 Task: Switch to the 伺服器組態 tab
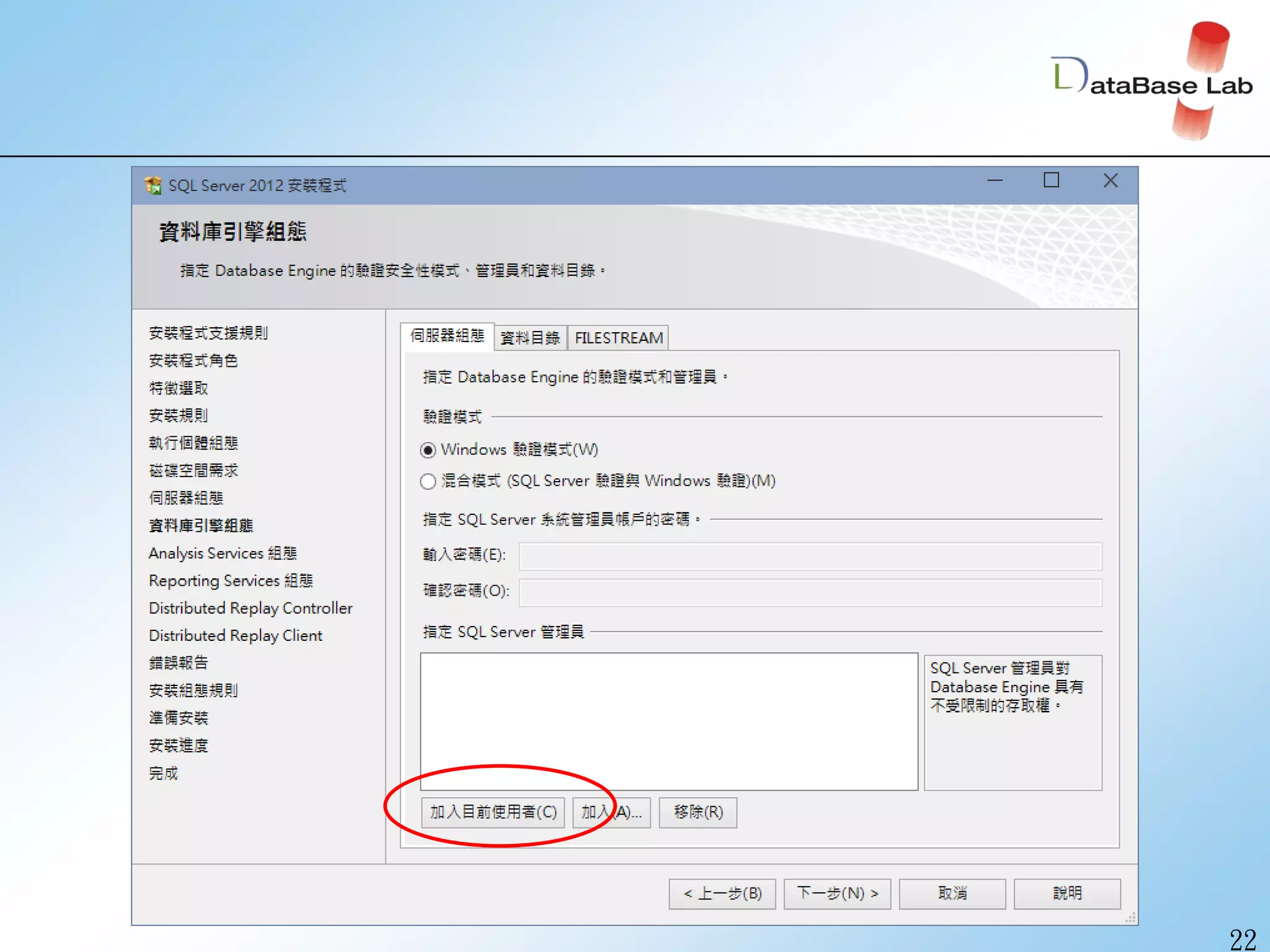[447, 336]
